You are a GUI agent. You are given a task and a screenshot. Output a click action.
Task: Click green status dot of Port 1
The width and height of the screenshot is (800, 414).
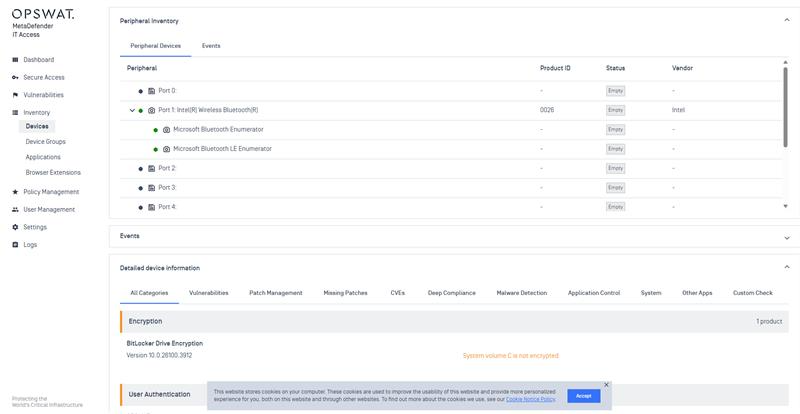pyautogui.click(x=141, y=111)
